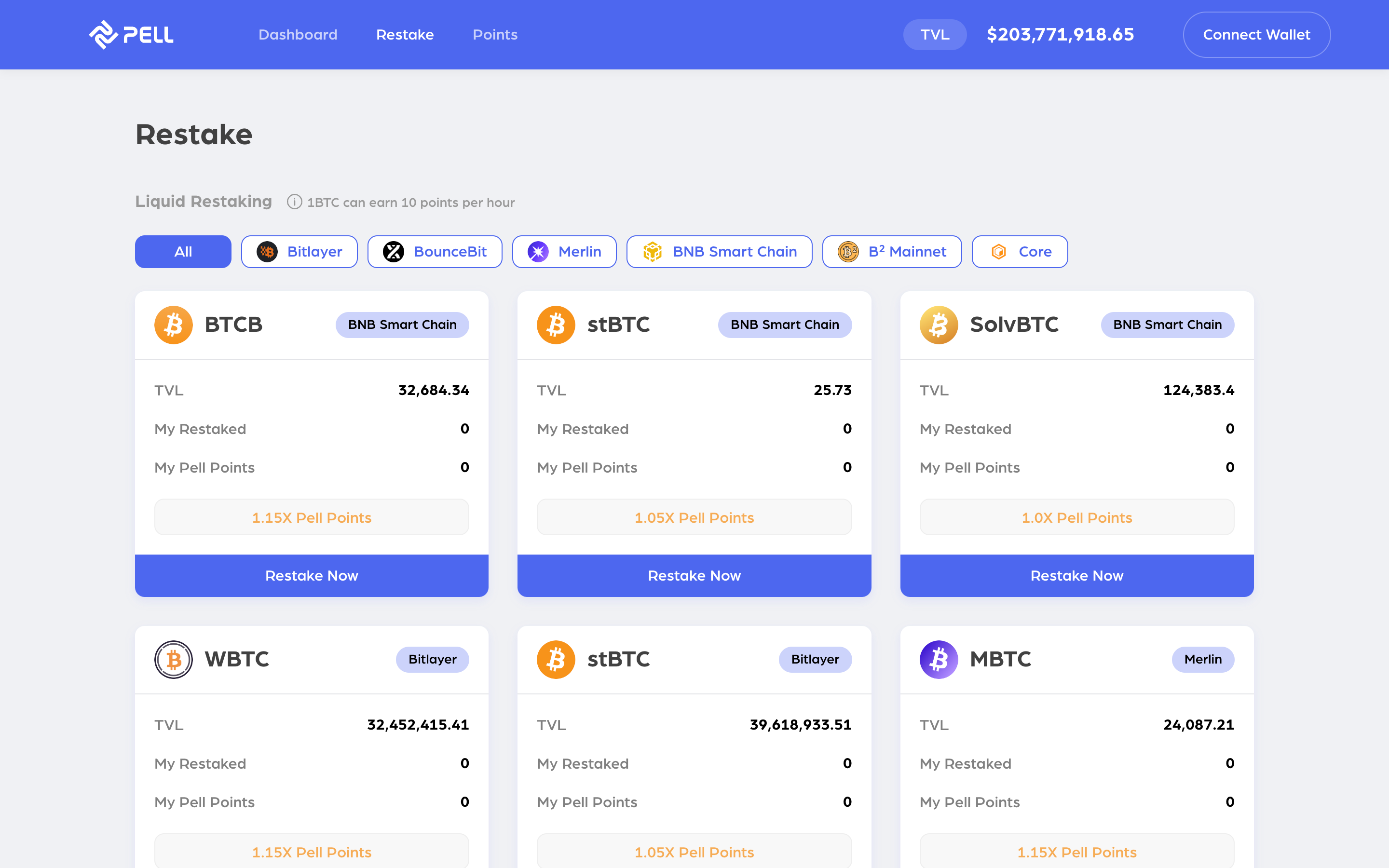Click the SolvBTC gold coin icon
The width and height of the screenshot is (1389, 868).
[x=939, y=325]
